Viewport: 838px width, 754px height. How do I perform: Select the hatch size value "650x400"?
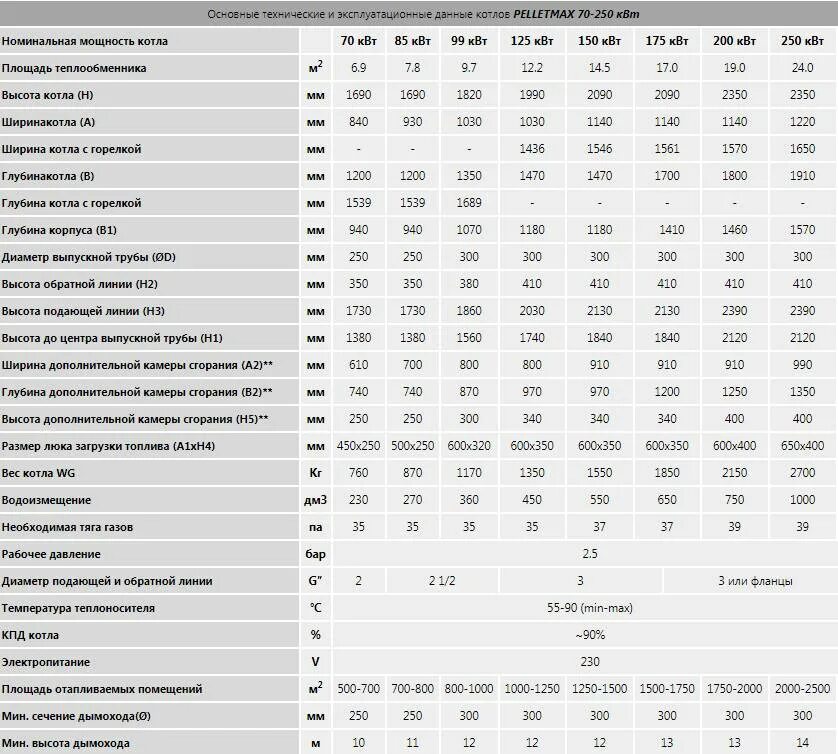pos(802,446)
